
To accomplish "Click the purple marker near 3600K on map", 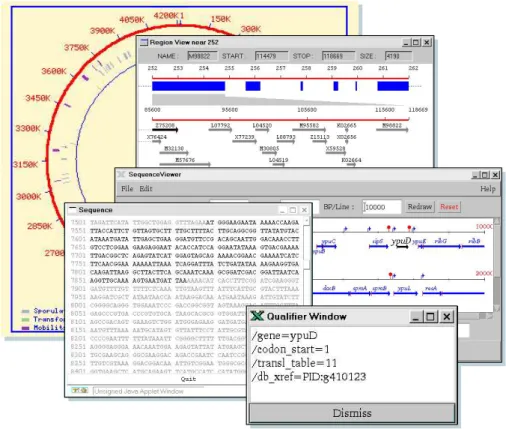I will pos(86,78).
